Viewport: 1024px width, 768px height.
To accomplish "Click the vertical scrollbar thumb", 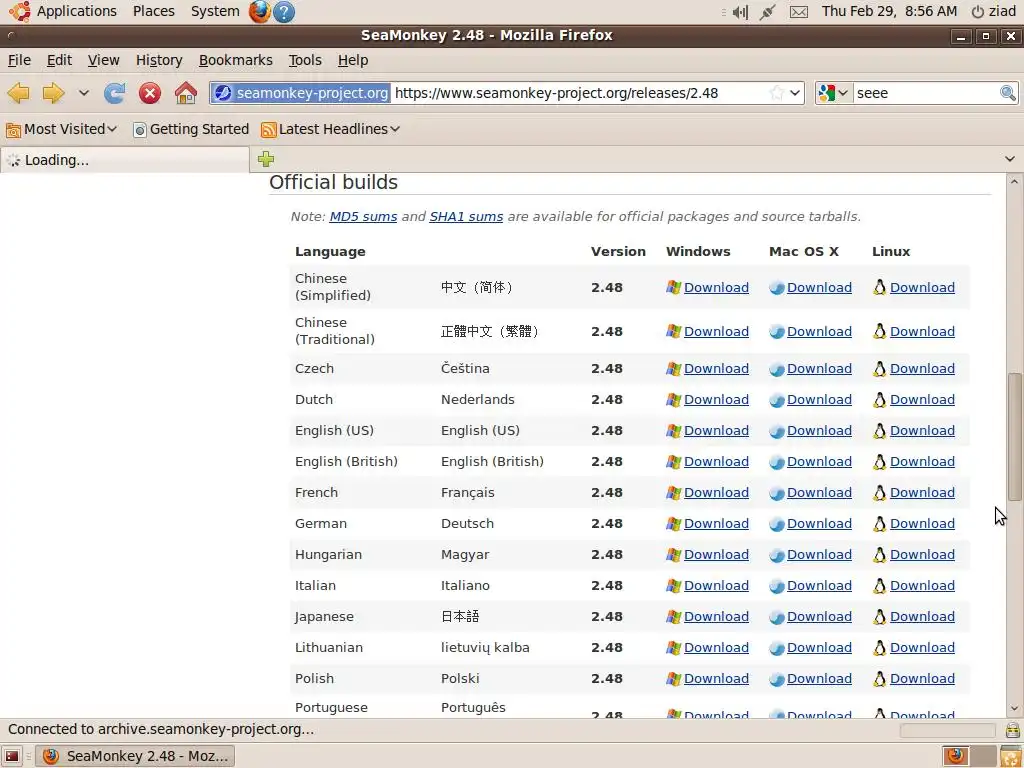I will click(1014, 436).
